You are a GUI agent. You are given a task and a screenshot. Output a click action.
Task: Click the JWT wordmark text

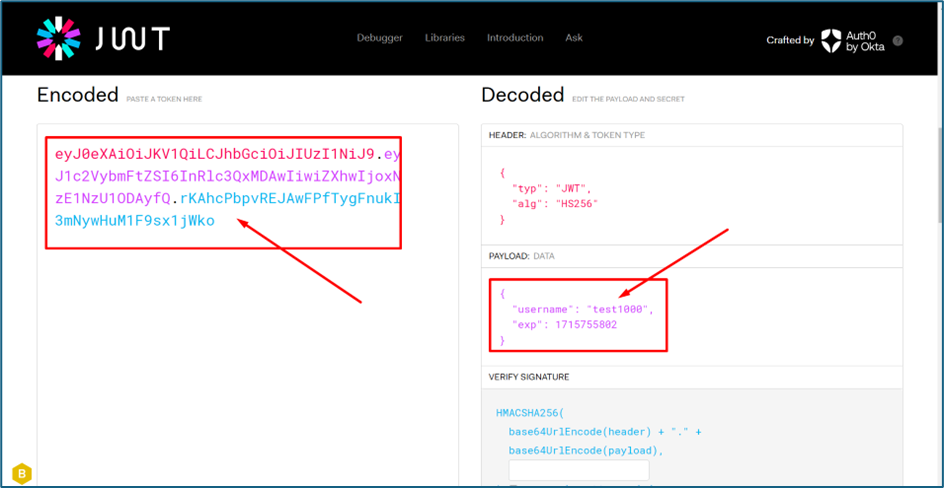tap(132, 39)
